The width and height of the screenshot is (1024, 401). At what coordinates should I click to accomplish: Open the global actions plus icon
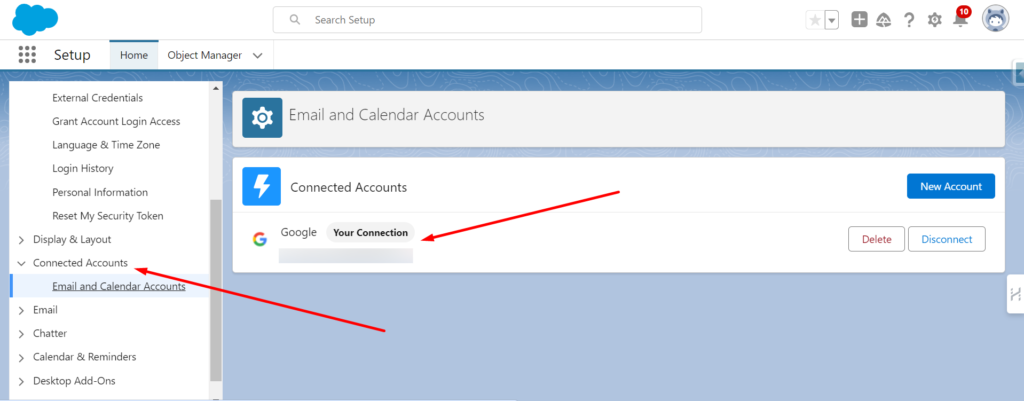859,20
